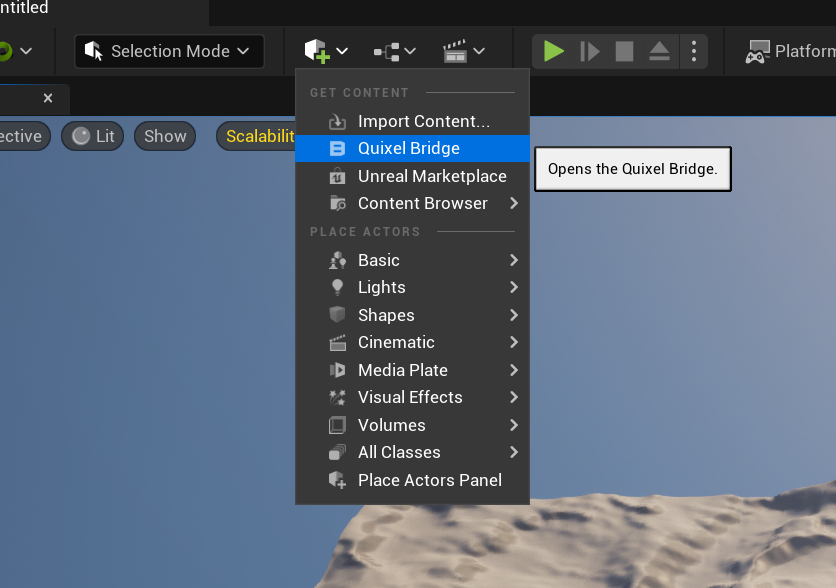Expand the add content dropdown arrow

point(342,51)
